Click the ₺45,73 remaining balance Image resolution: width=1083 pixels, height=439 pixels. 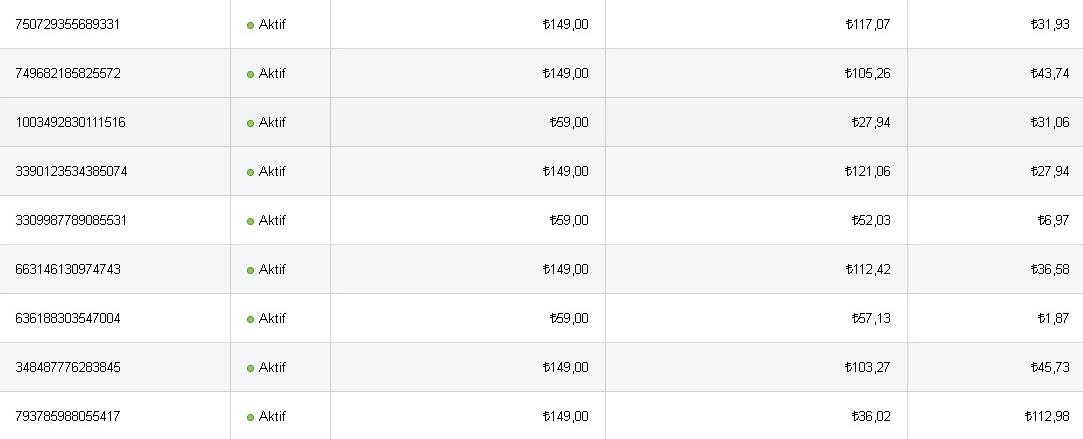point(1050,367)
